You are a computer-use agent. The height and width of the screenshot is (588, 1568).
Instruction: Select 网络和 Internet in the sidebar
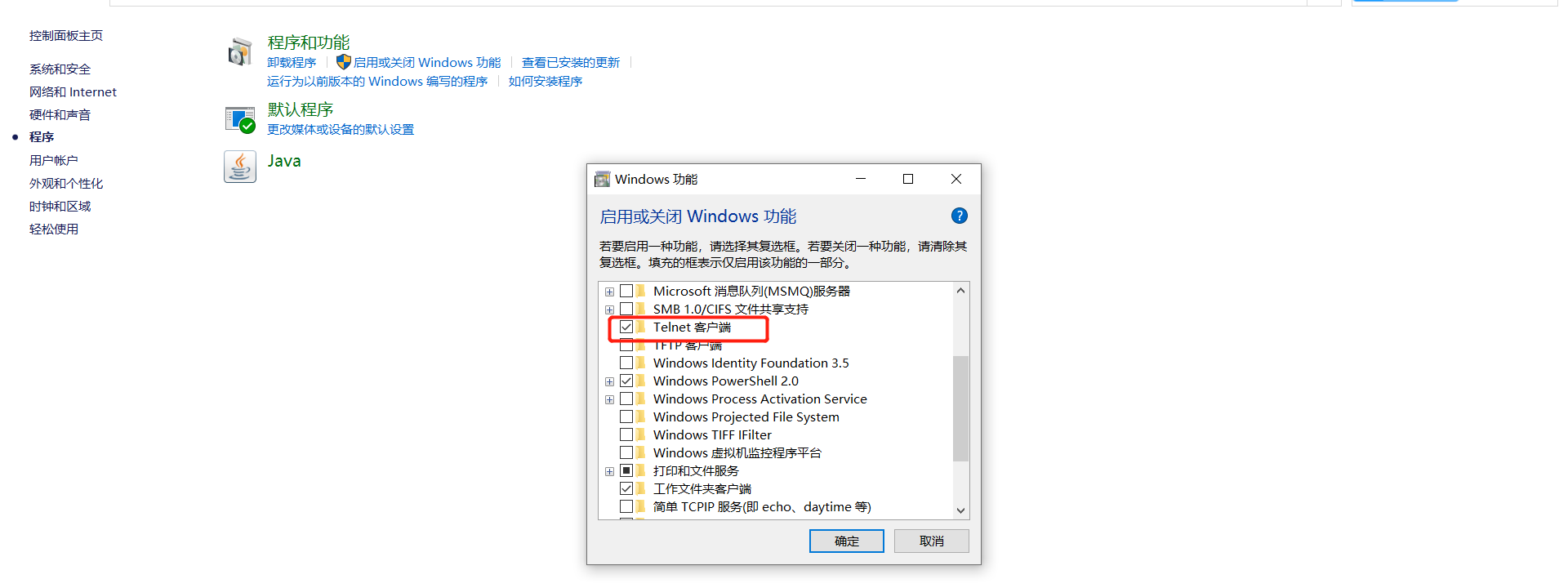[73, 92]
